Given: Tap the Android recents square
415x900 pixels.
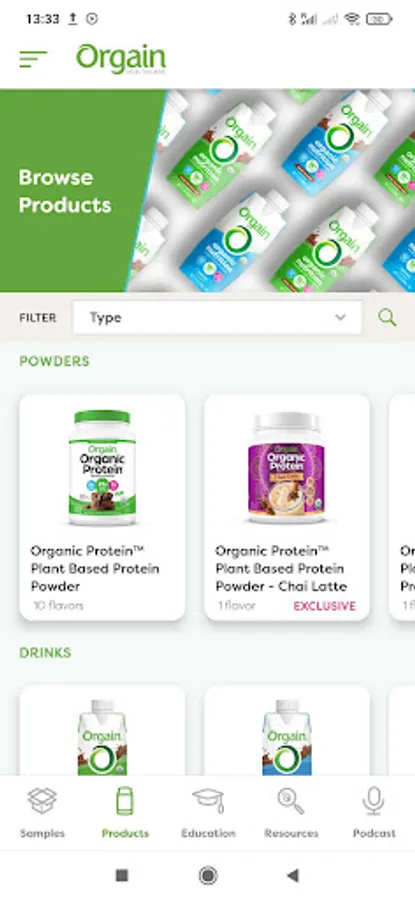Looking at the screenshot, I should 122,875.
